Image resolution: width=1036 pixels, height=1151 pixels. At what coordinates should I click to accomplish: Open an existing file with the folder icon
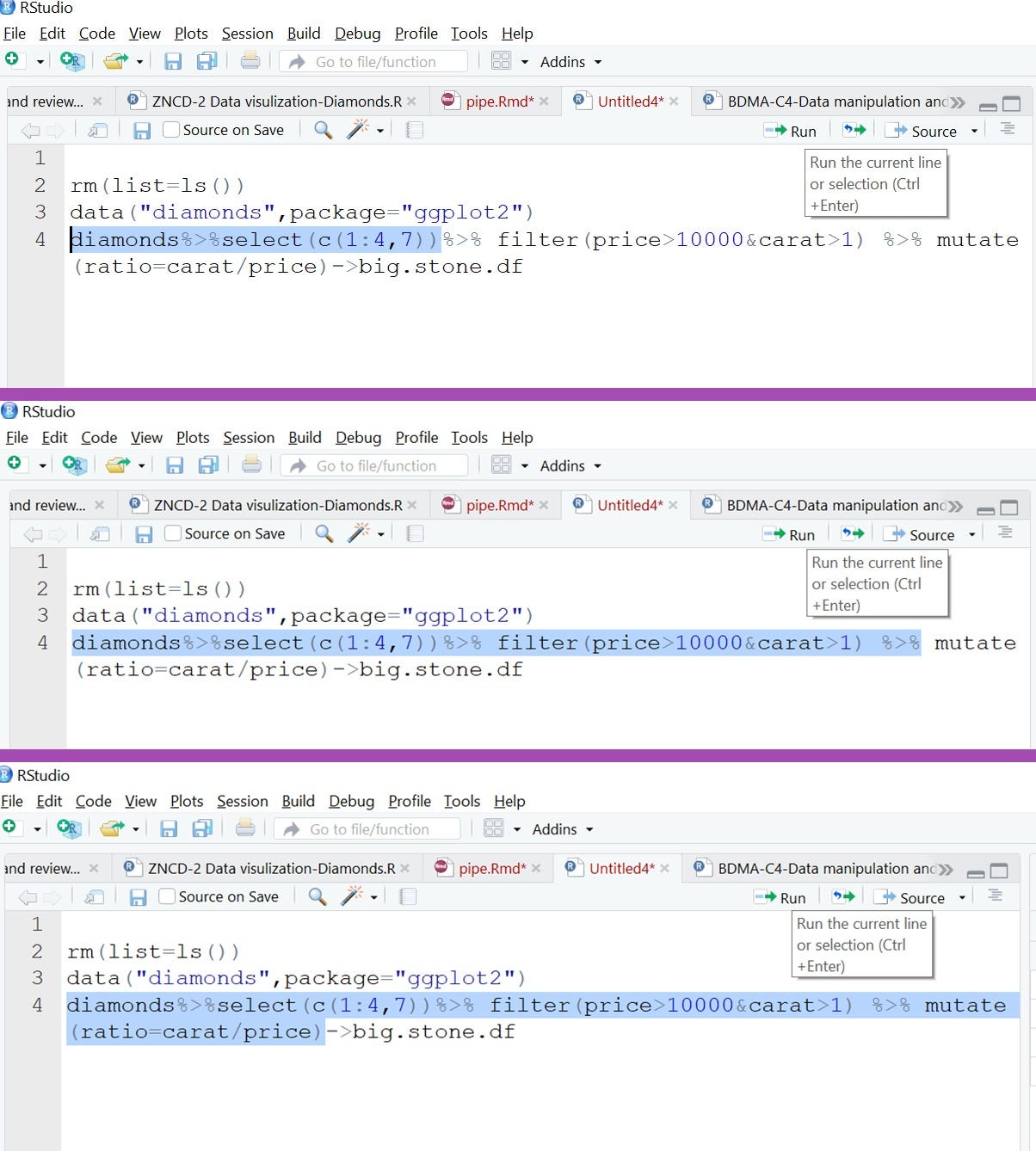click(x=114, y=60)
